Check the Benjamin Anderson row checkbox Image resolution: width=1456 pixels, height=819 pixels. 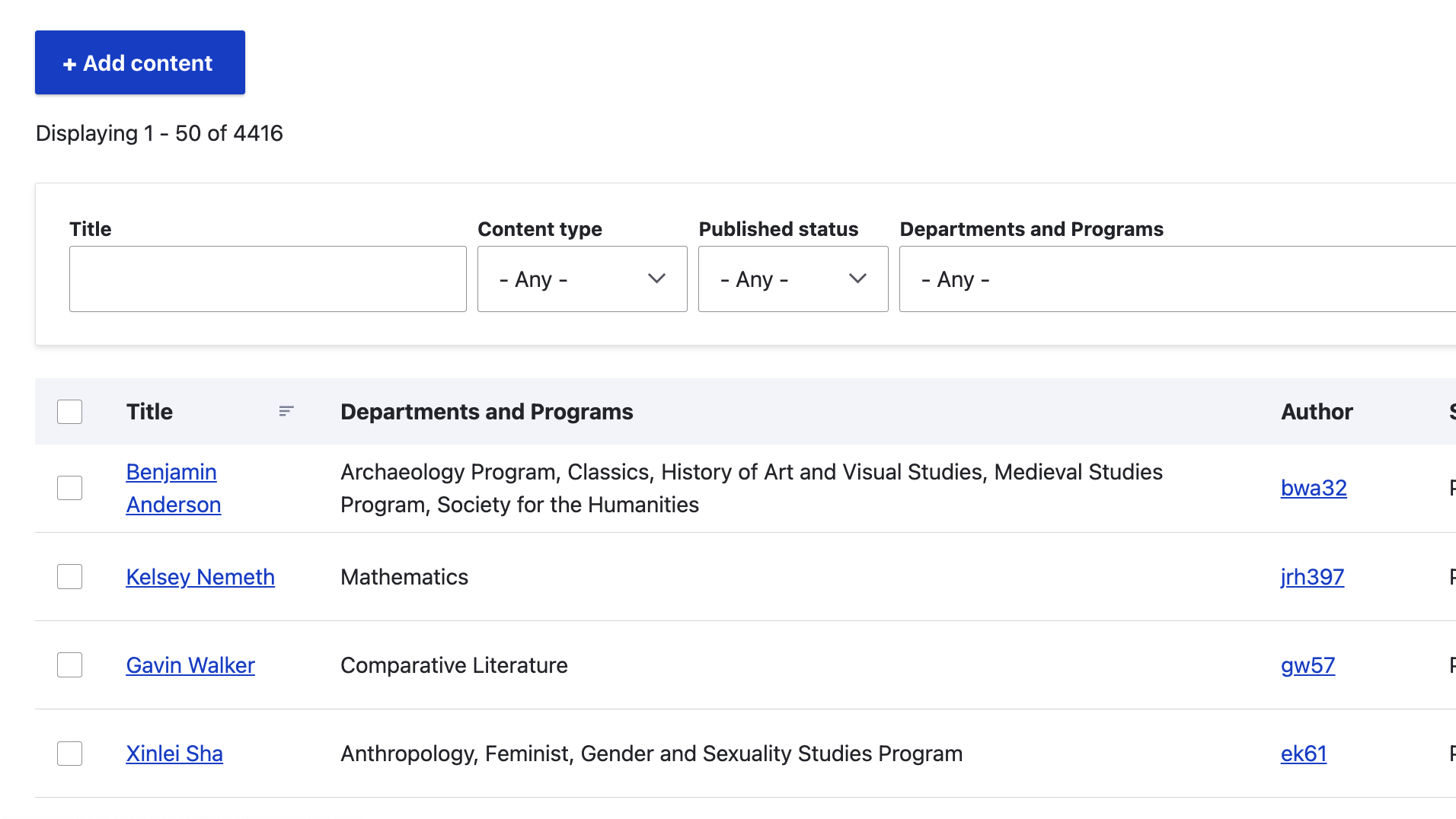69,488
